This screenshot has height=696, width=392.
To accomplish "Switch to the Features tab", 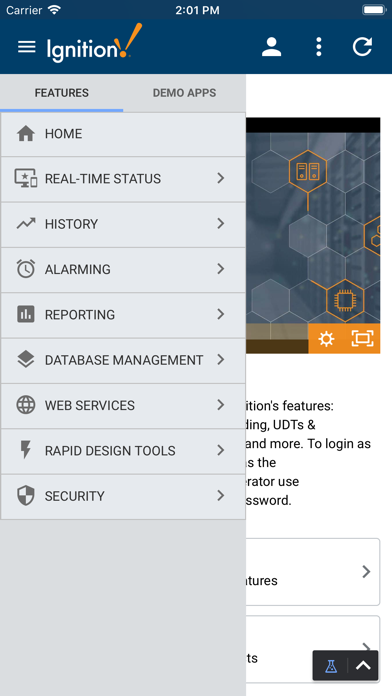I will click(x=62, y=93).
